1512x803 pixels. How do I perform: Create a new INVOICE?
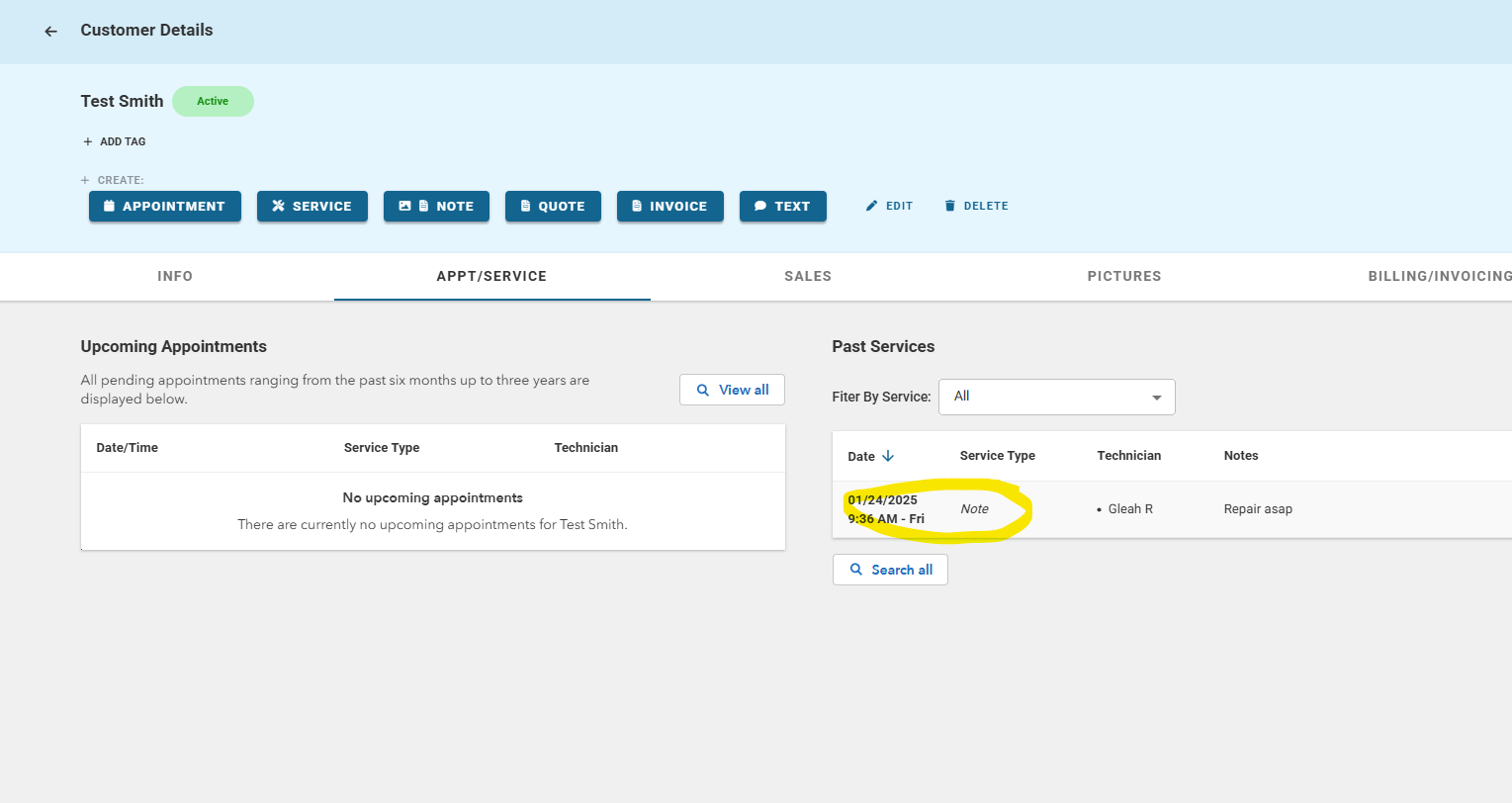pyautogui.click(x=669, y=206)
